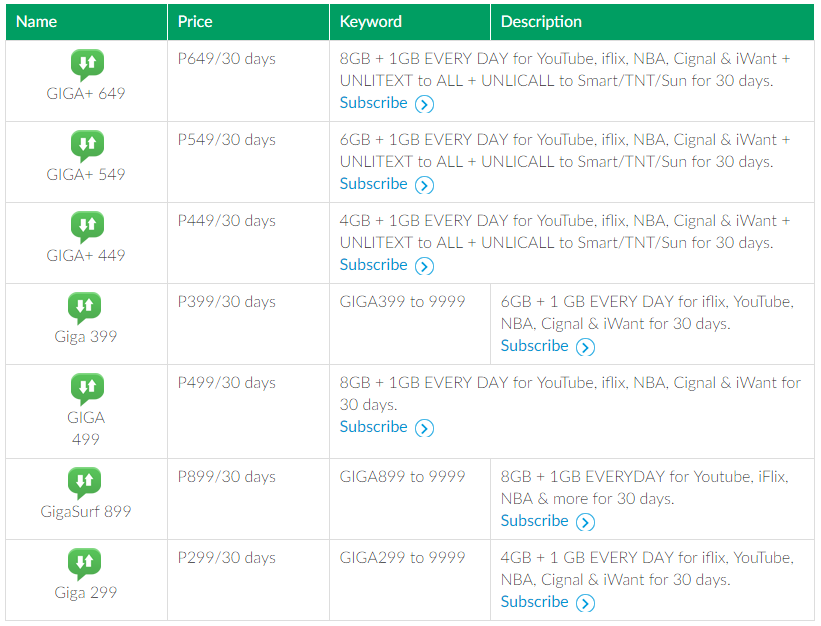Click the arrow circle icon in GIGA+ 549 row
The image size is (821, 626).
point(425,185)
